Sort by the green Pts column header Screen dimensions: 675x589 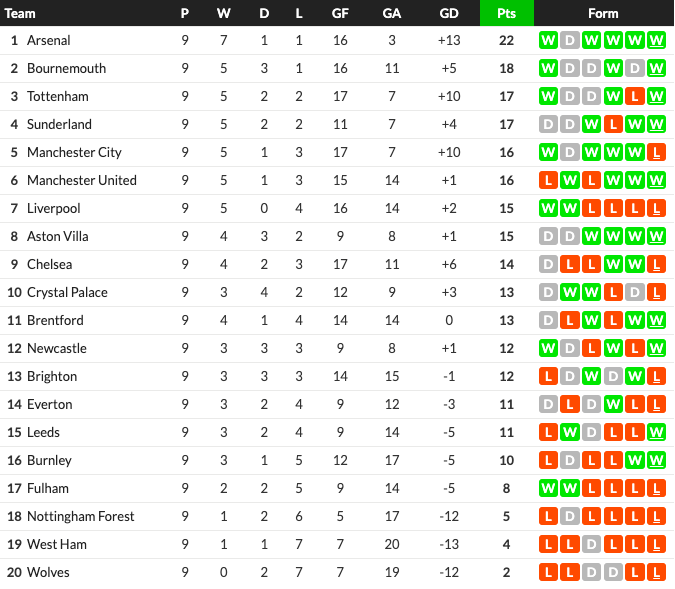pyautogui.click(x=506, y=13)
